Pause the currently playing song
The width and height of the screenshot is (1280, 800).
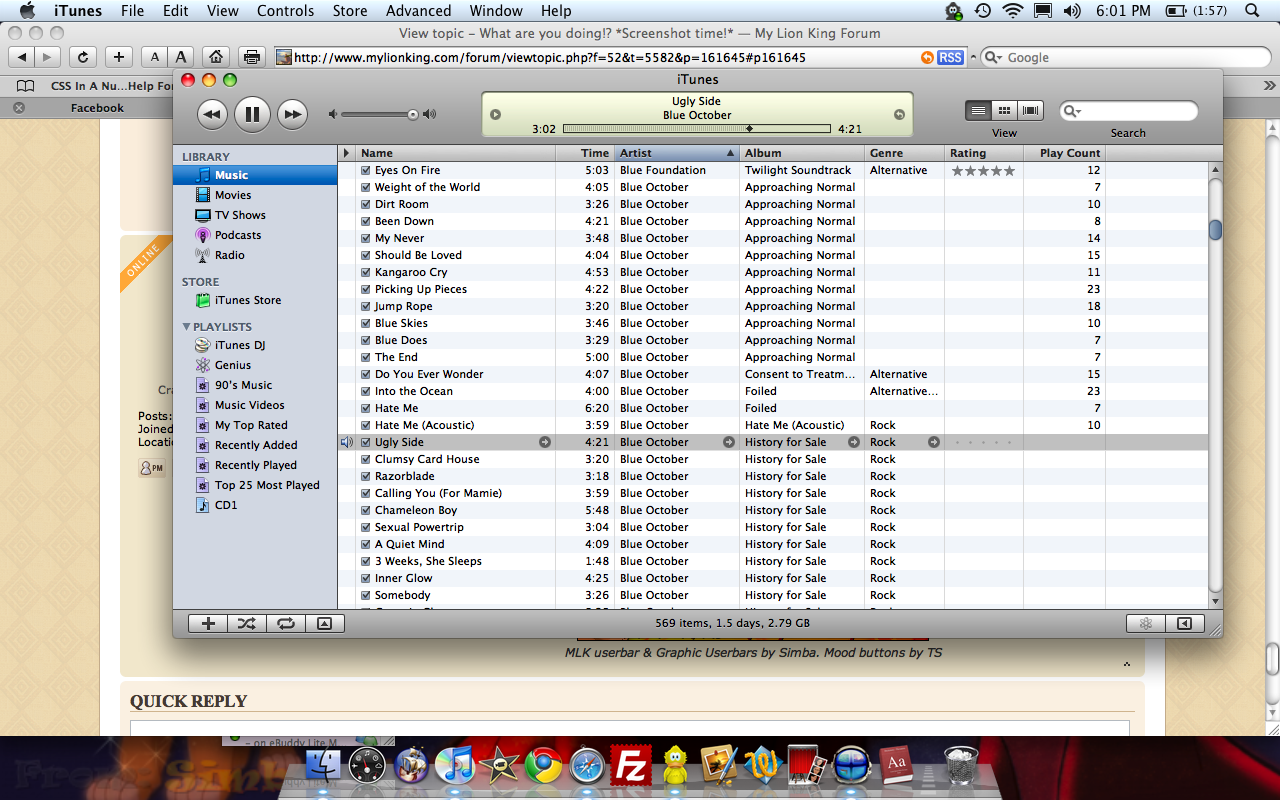252,114
